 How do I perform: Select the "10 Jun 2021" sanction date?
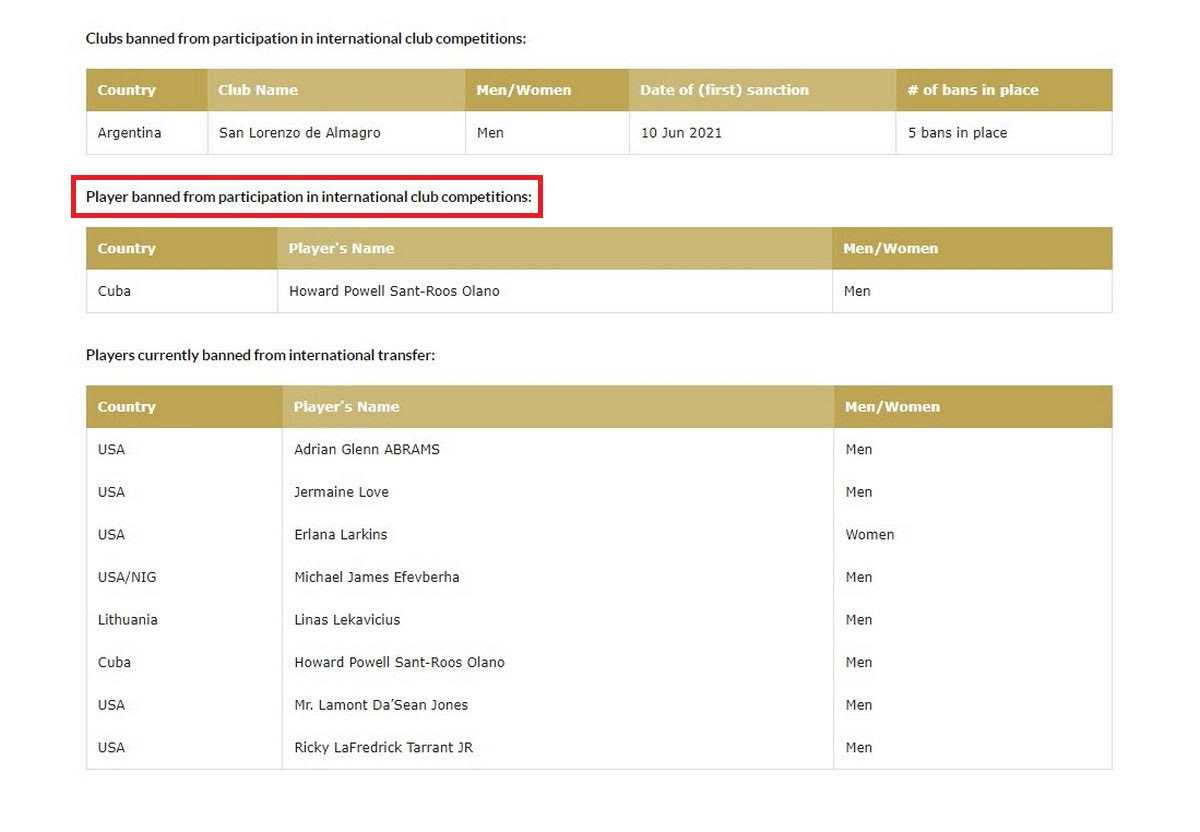tap(681, 133)
